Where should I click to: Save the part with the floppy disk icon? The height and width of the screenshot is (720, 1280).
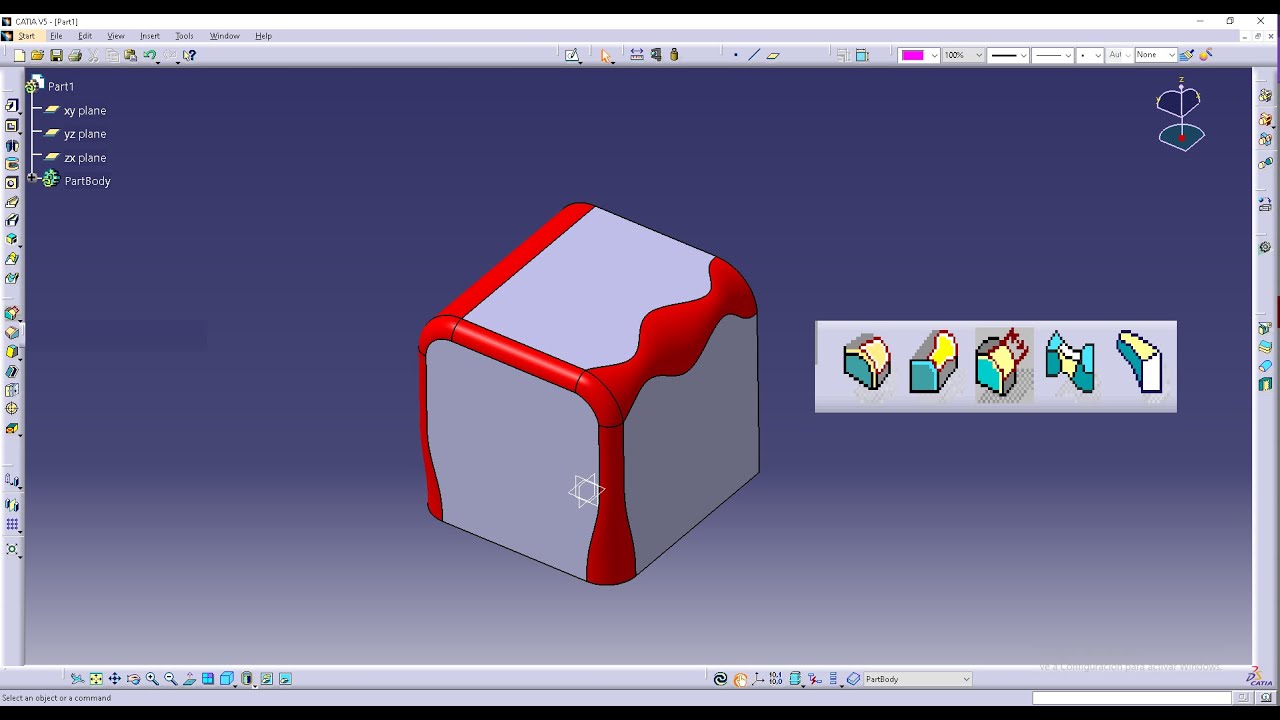[56, 56]
